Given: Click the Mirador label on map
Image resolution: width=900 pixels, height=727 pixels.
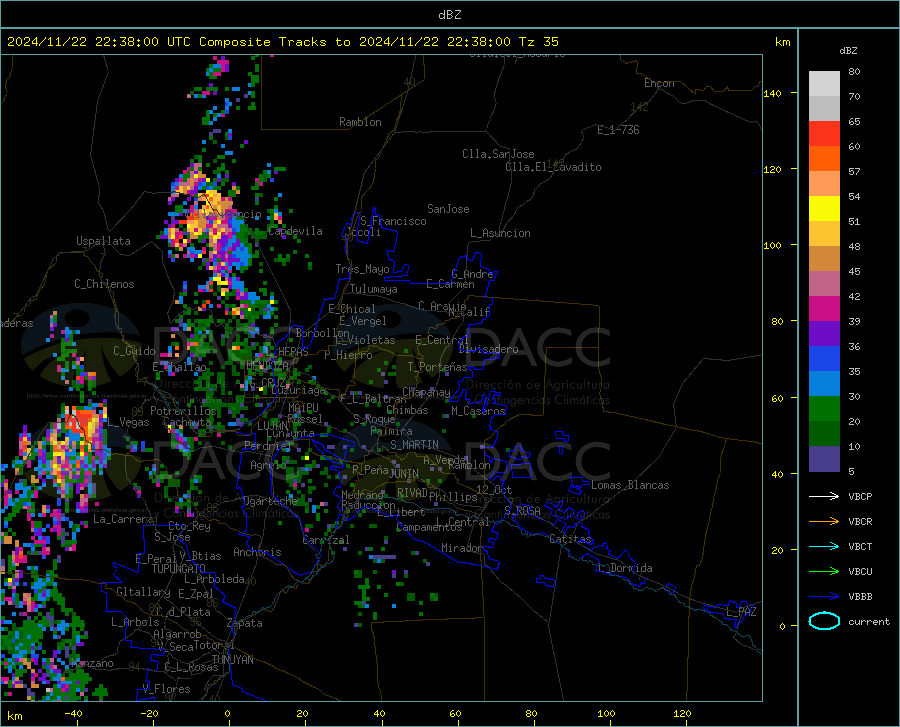Looking at the screenshot, I should [x=462, y=548].
